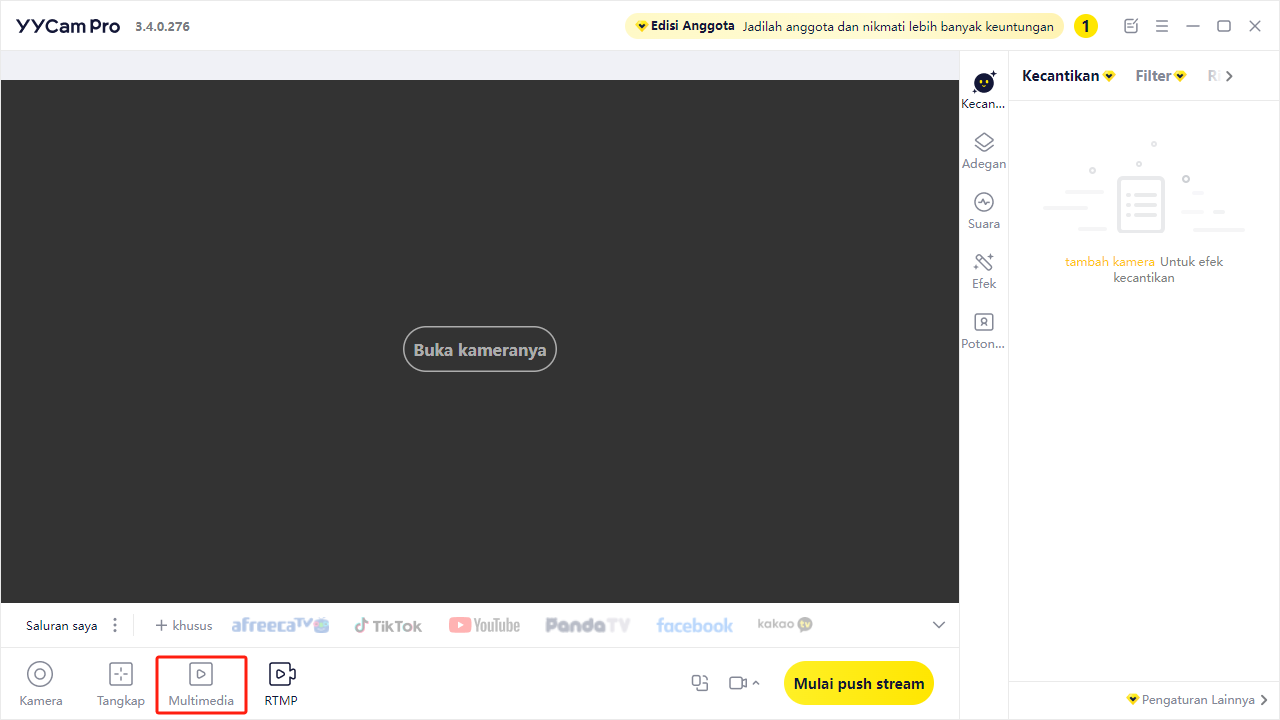Click the screen swap layout icon
Image resolution: width=1280 pixels, height=720 pixels.
[700, 683]
